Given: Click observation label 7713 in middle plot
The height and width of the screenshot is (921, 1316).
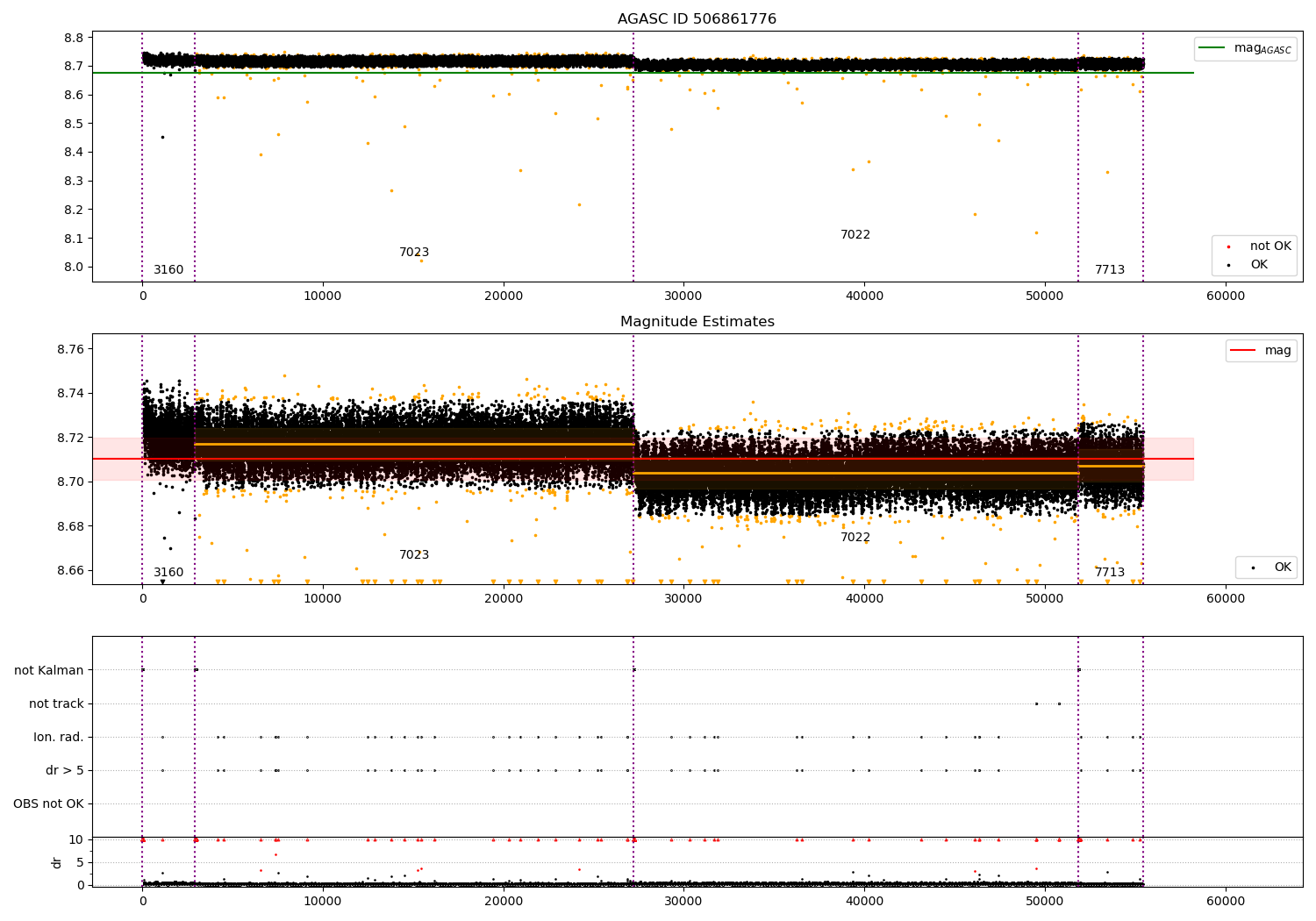Looking at the screenshot, I should click(x=1110, y=573).
